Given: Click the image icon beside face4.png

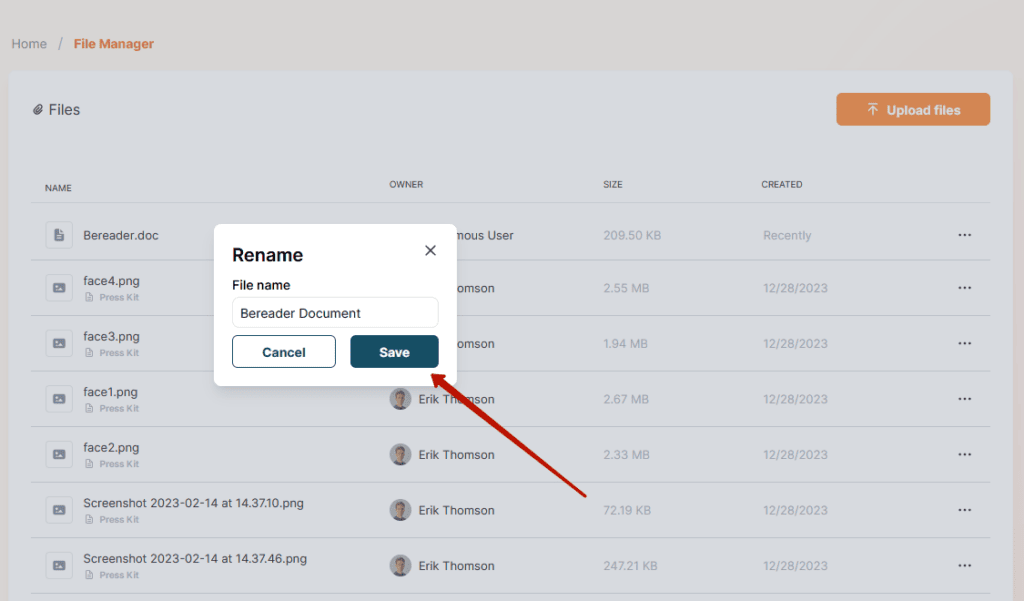Looking at the screenshot, I should click(x=59, y=288).
